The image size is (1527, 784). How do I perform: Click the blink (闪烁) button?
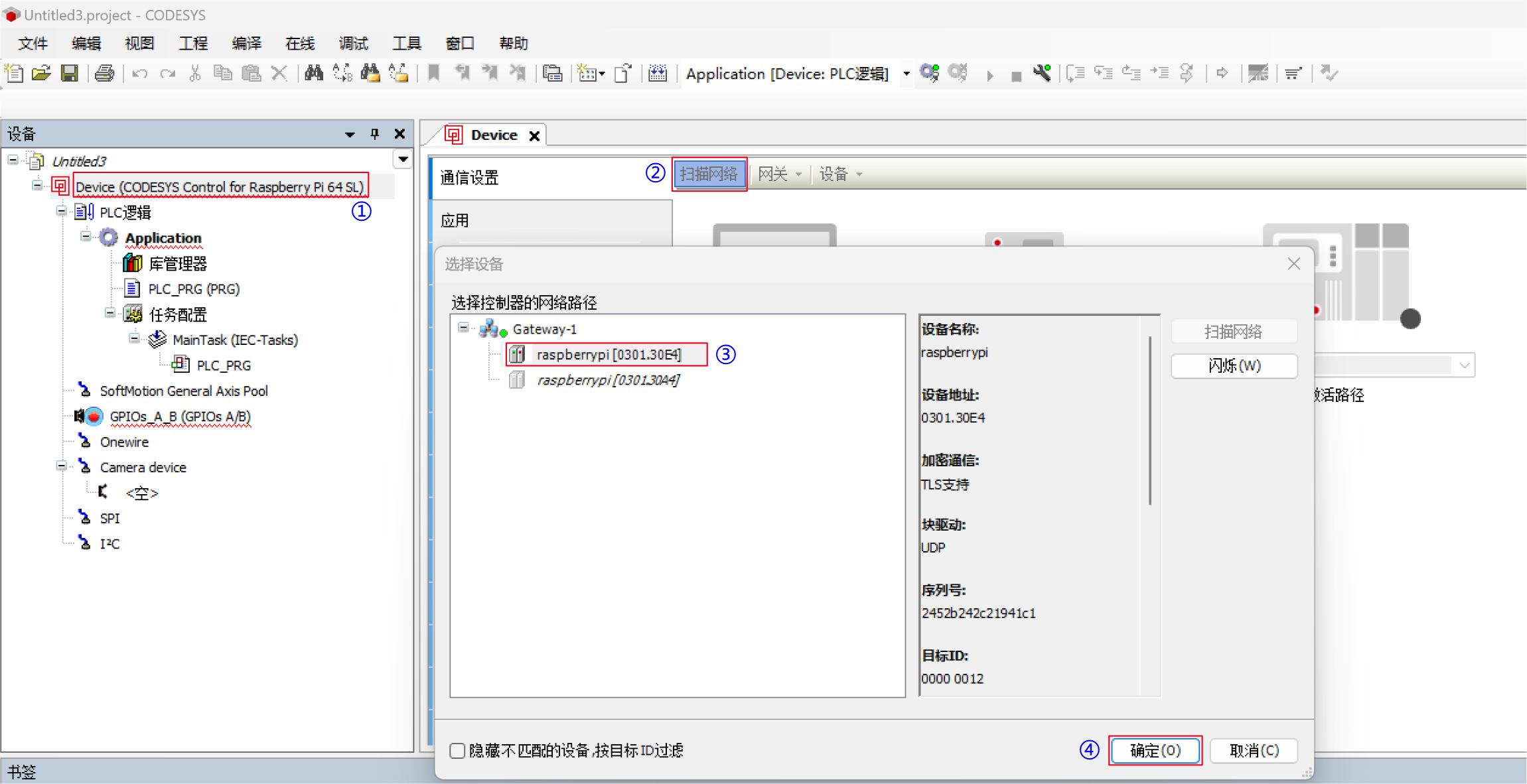[1234, 366]
